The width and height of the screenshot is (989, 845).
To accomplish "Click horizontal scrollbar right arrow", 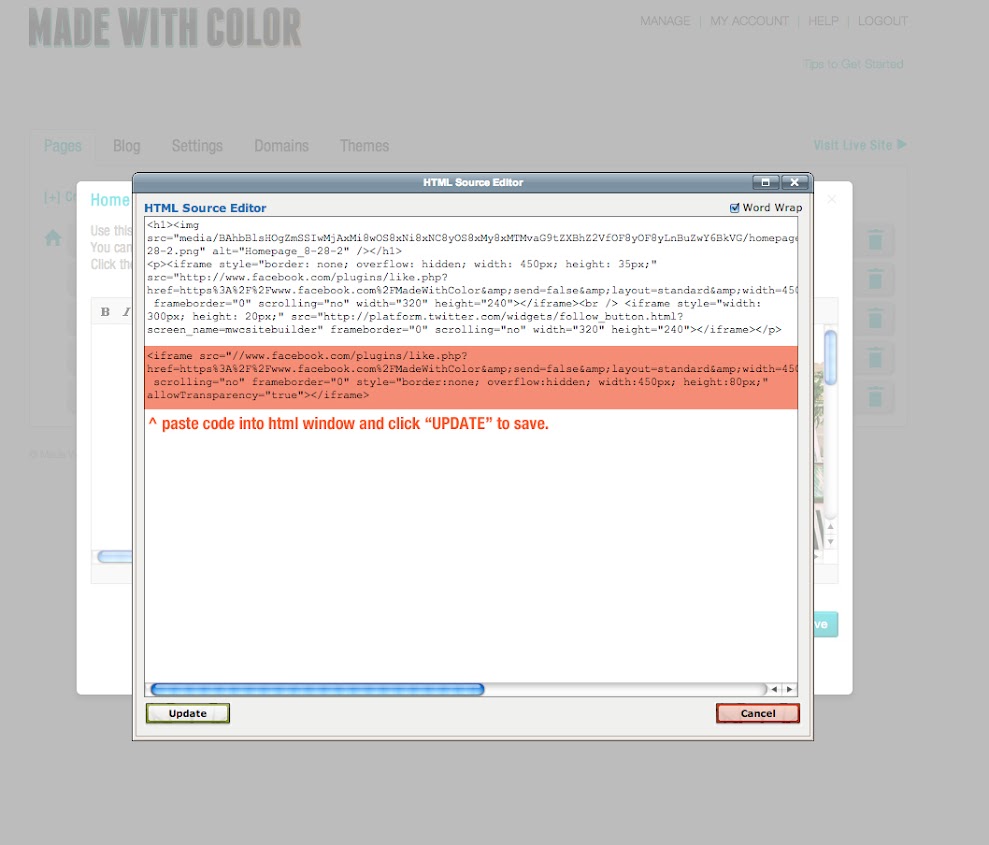I will tap(789, 689).
